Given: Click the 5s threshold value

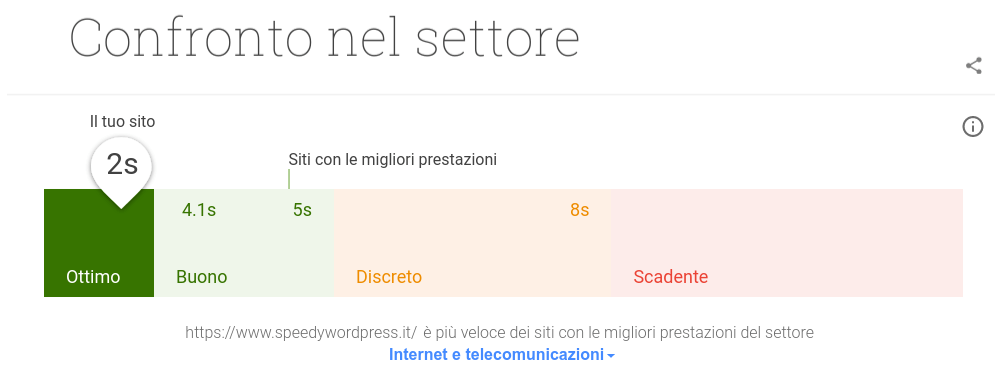Looking at the screenshot, I should coord(303,210).
